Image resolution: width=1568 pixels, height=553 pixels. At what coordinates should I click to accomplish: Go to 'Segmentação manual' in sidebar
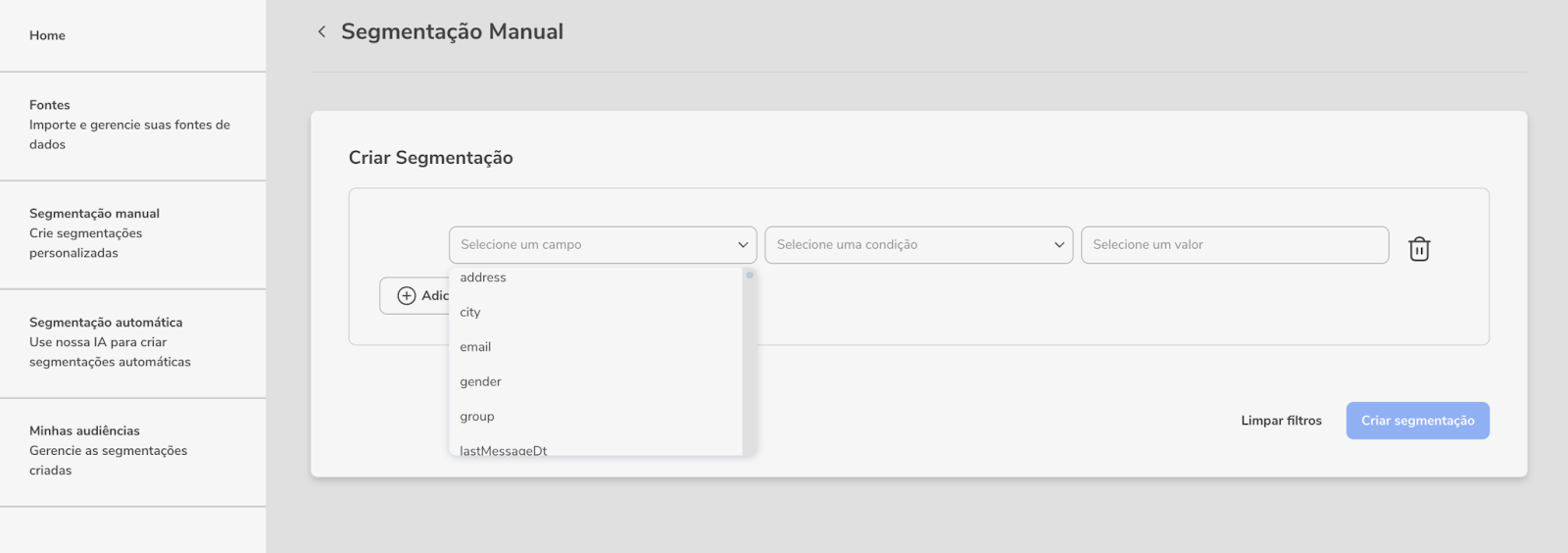pos(132,234)
